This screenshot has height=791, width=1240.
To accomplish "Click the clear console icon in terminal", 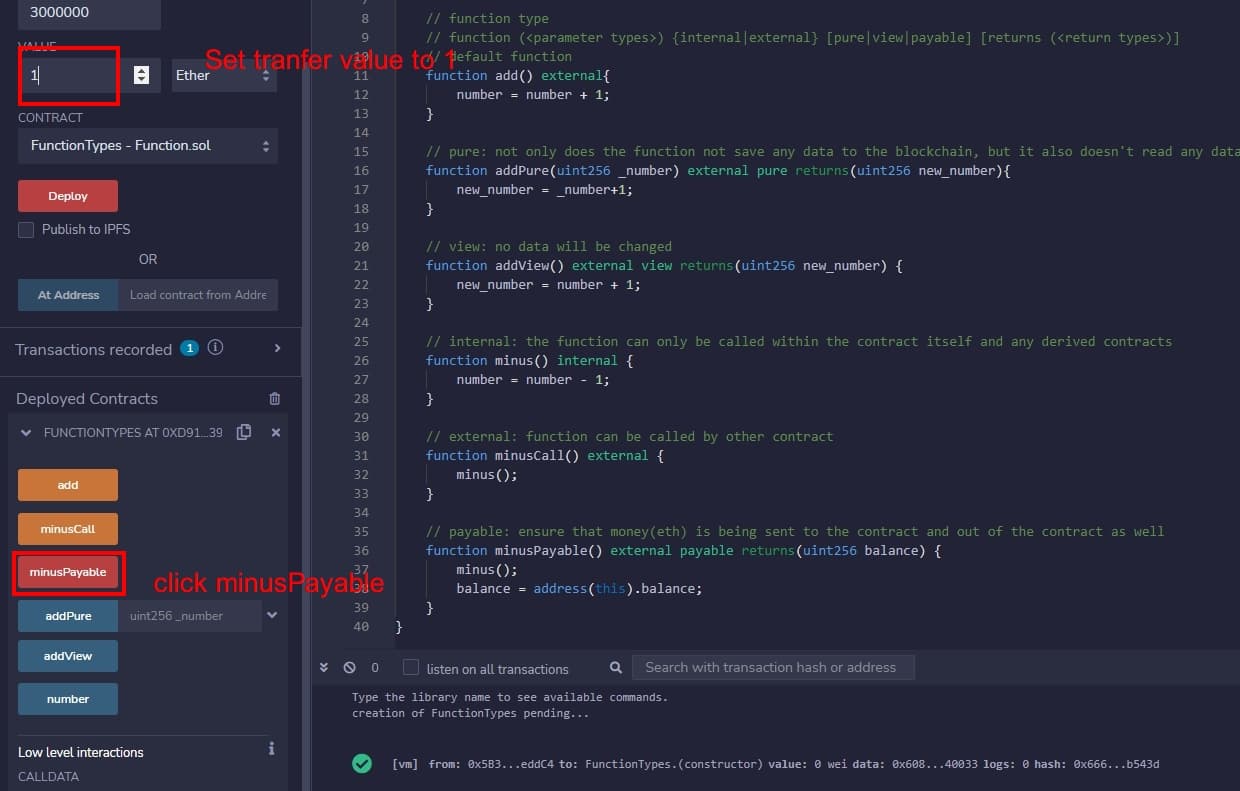I will tap(349, 667).
